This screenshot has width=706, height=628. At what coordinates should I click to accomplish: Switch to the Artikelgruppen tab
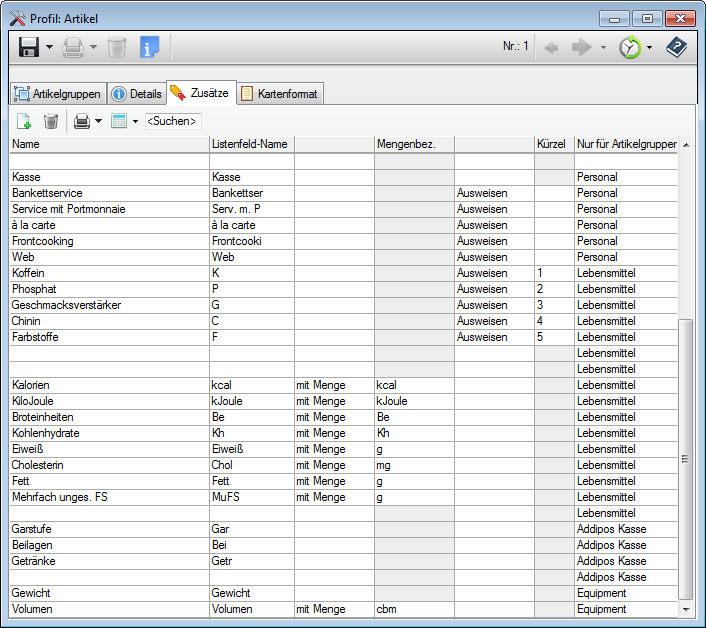pos(57,94)
